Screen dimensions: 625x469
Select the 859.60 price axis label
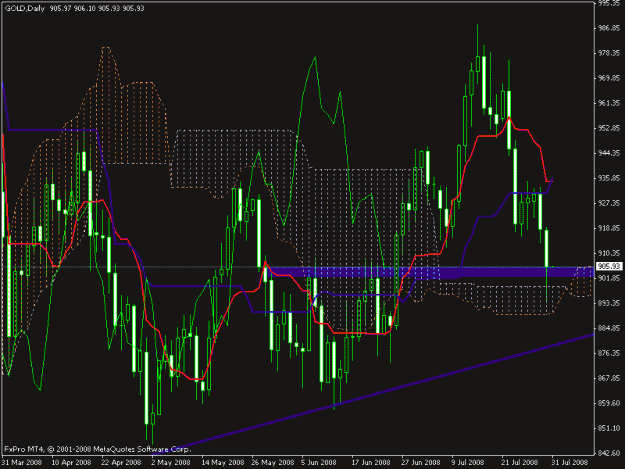[609, 403]
